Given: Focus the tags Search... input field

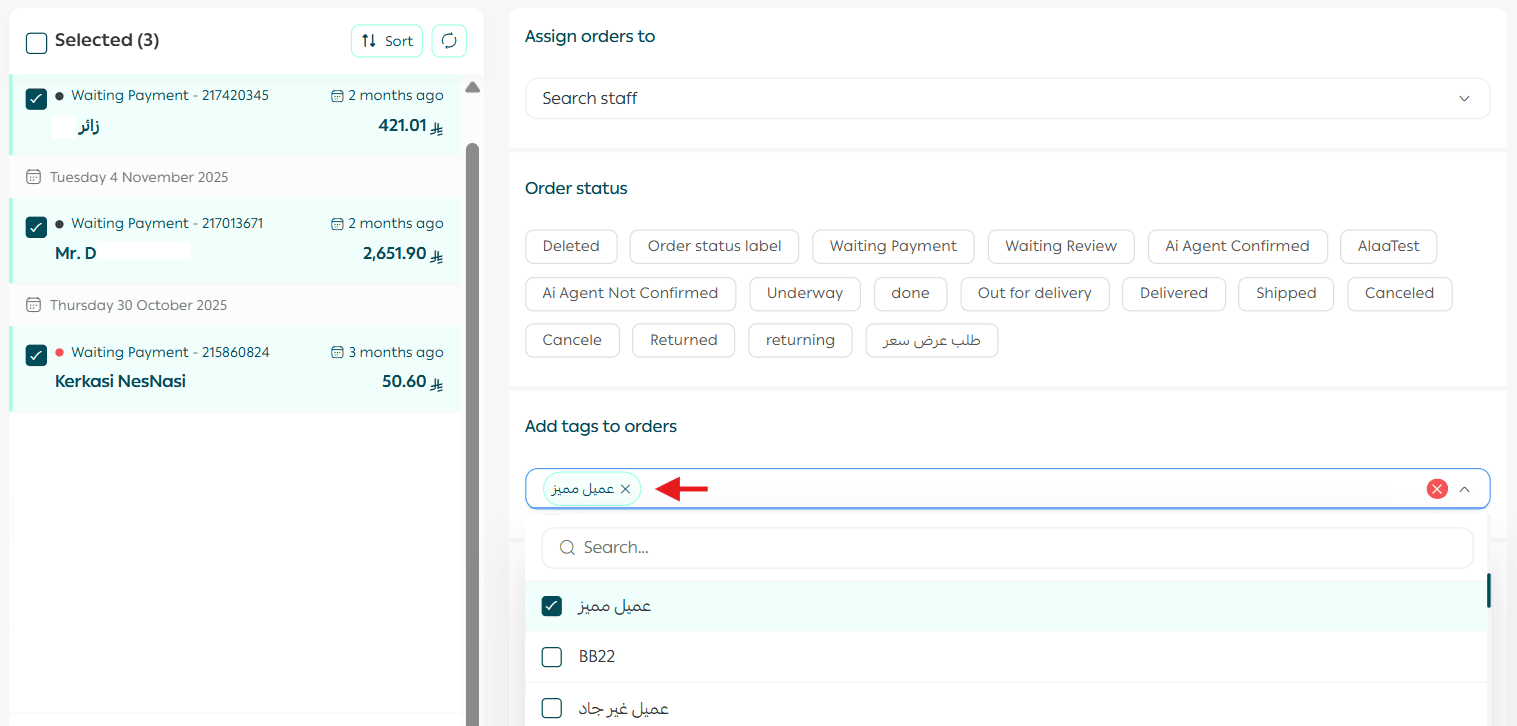Looking at the screenshot, I should [x=1020, y=548].
